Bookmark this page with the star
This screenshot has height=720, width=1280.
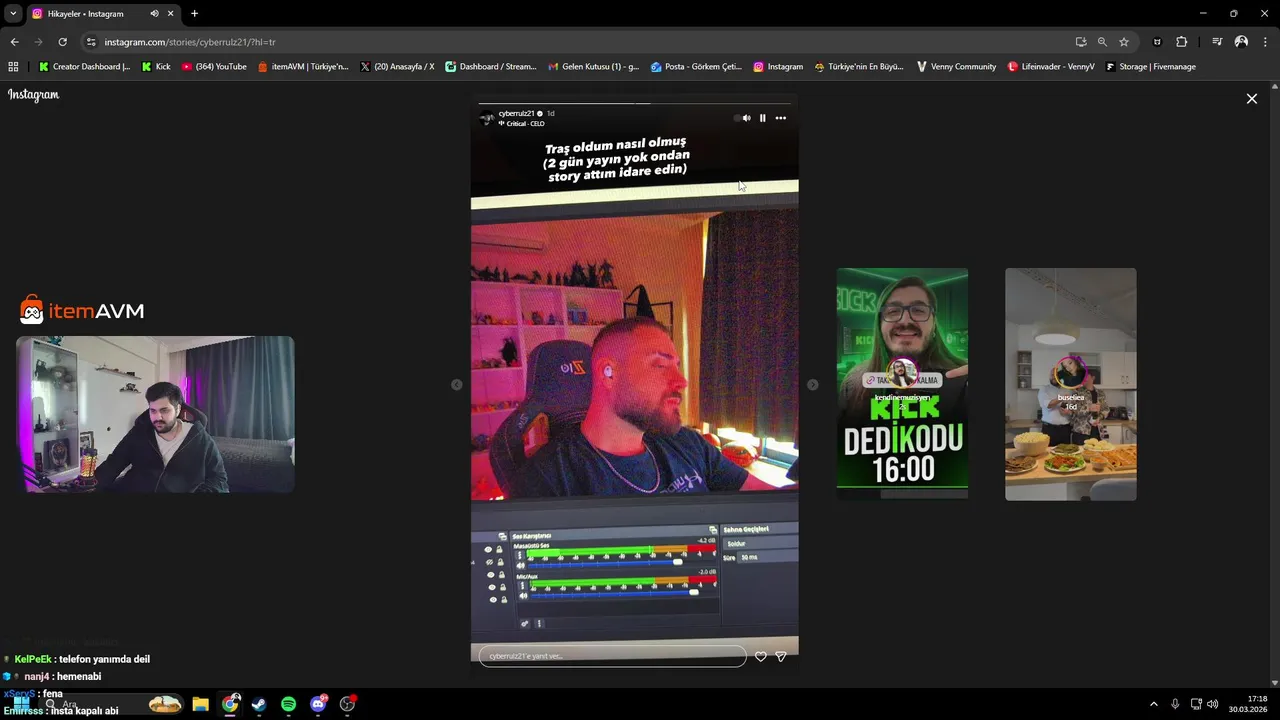click(x=1124, y=42)
